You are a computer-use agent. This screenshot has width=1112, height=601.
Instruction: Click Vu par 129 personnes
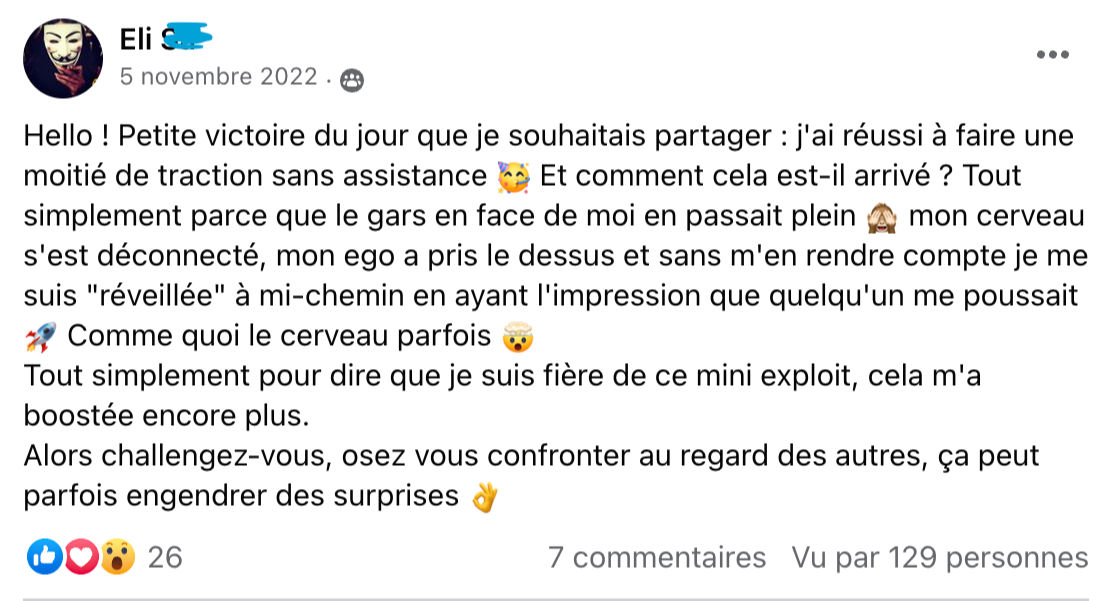pyautogui.click(x=939, y=557)
